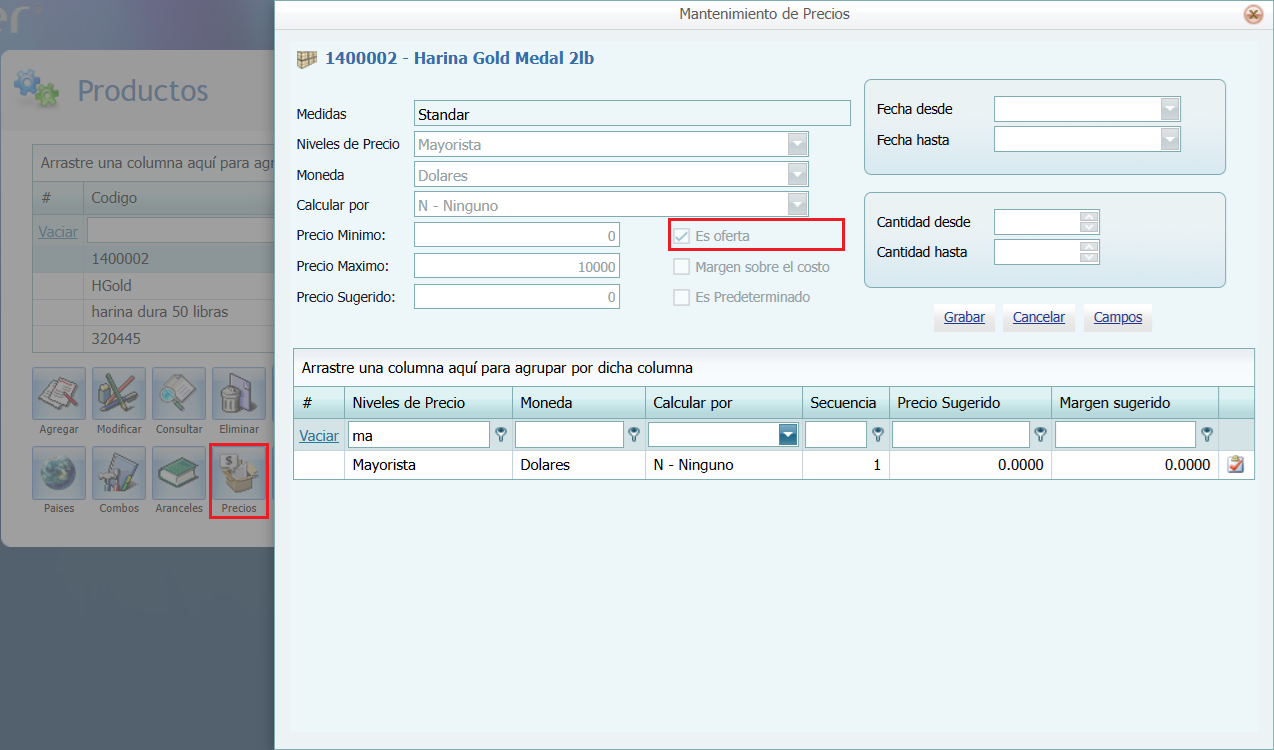The width and height of the screenshot is (1274, 750).
Task: Click the Eliminar trash icon
Action: pos(239,394)
